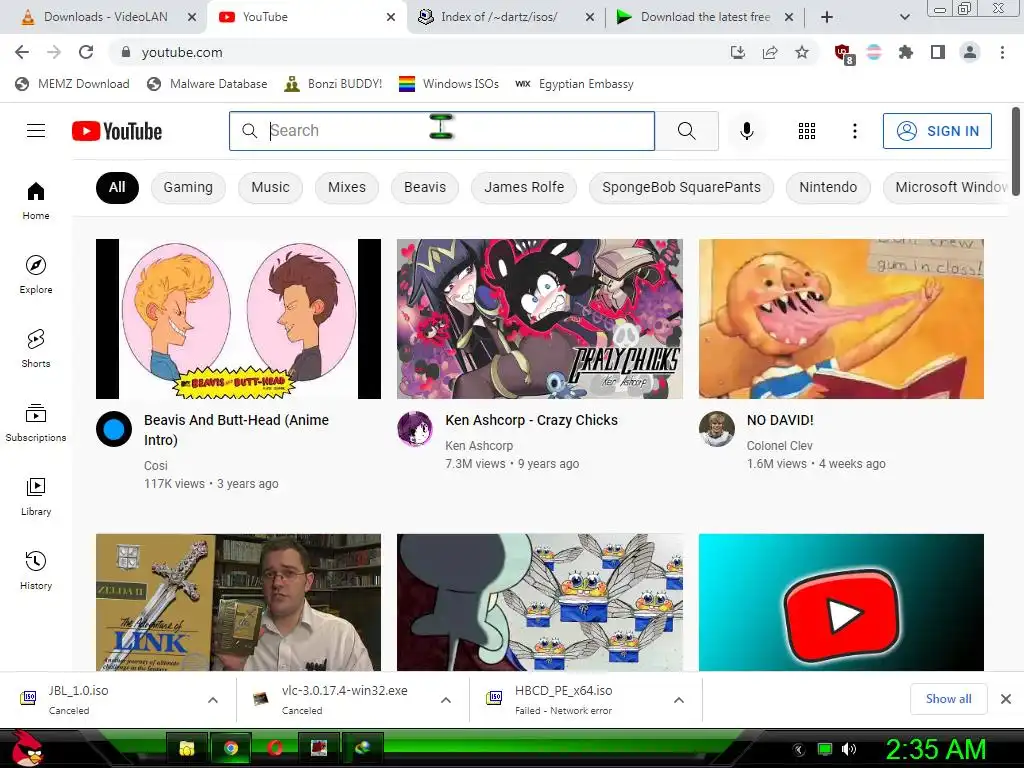Open Zelda II Link video thumbnail
The width and height of the screenshot is (1024, 768).
(x=238, y=602)
